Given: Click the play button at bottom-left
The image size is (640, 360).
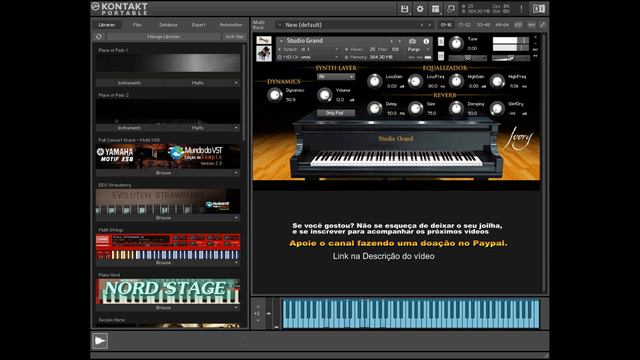Looking at the screenshot, I should (x=100, y=341).
